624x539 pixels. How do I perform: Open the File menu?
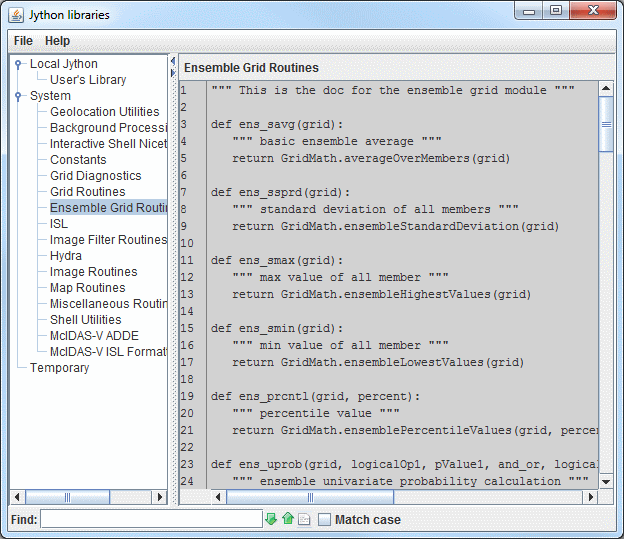tap(23, 41)
